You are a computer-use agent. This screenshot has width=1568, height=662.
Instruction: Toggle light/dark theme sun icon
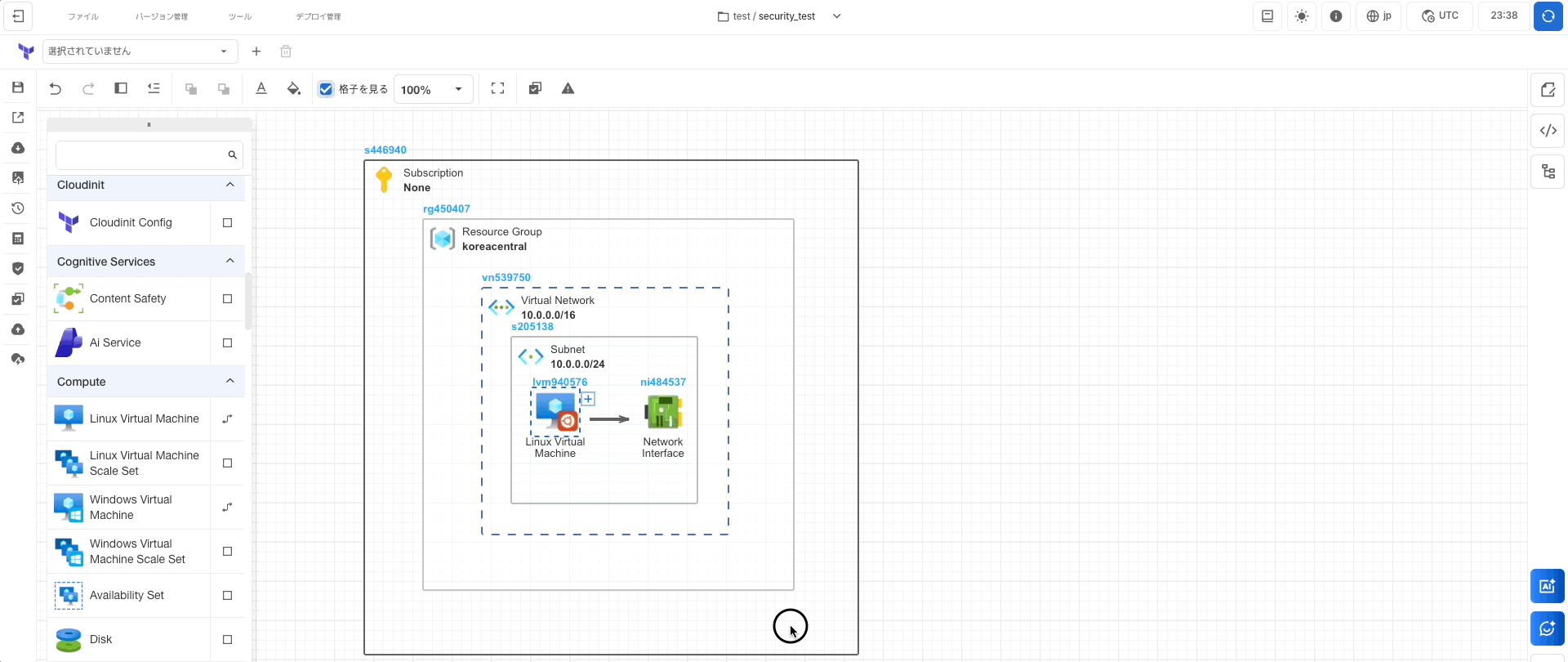[1302, 16]
